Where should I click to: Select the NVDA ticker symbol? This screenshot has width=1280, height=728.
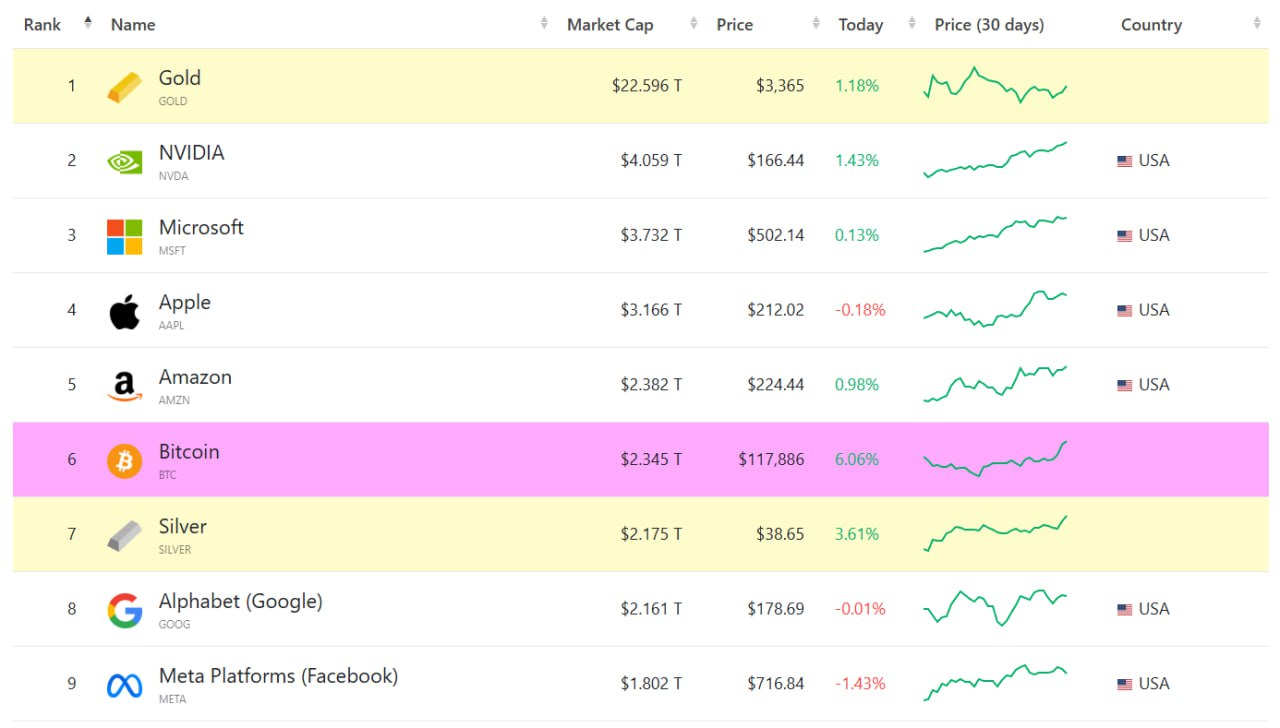pyautogui.click(x=174, y=176)
